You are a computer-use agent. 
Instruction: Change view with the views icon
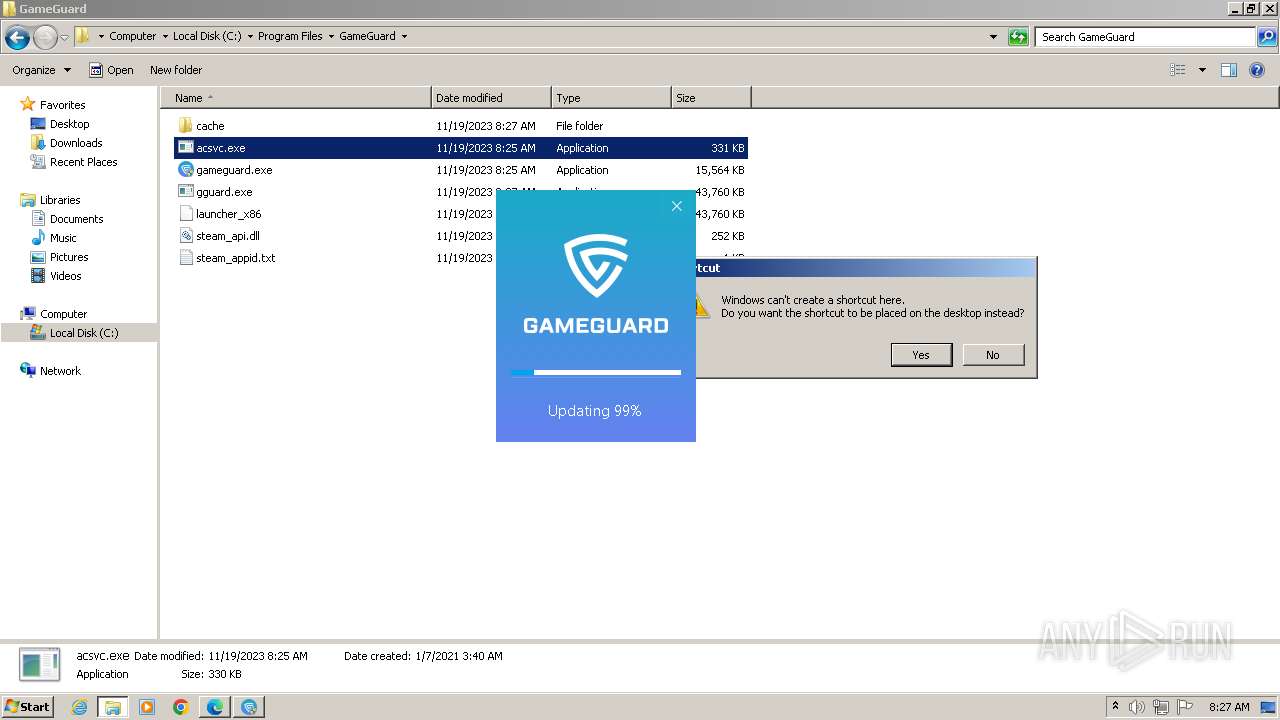click(x=1178, y=70)
